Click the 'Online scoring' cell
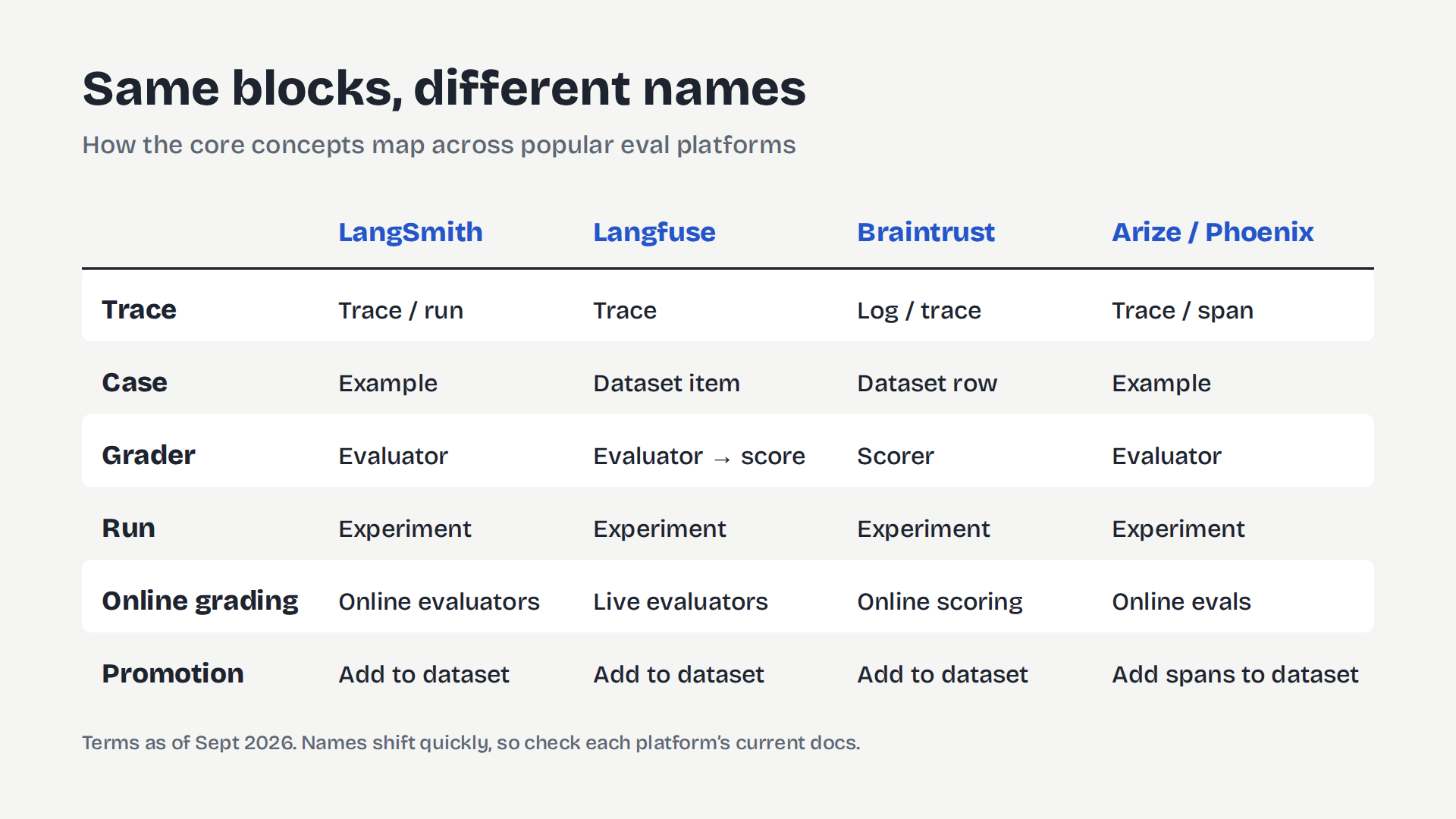 940,601
